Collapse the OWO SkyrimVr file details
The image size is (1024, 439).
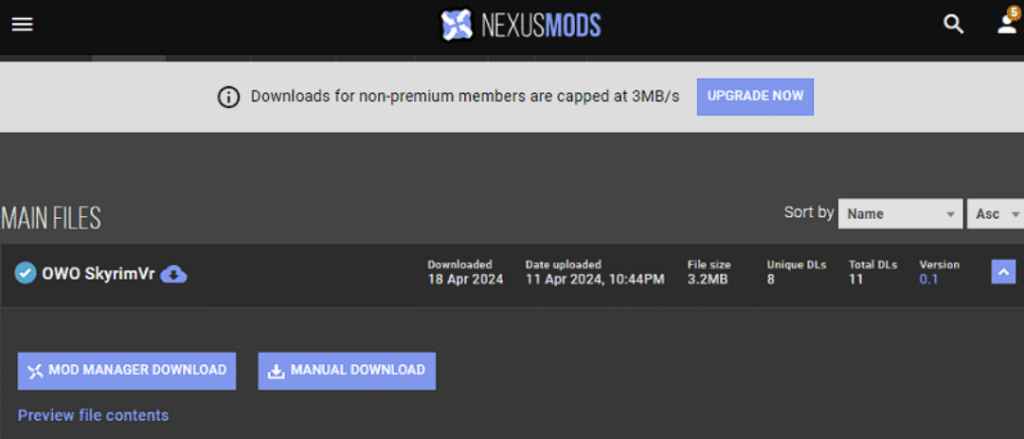pyautogui.click(x=1003, y=272)
